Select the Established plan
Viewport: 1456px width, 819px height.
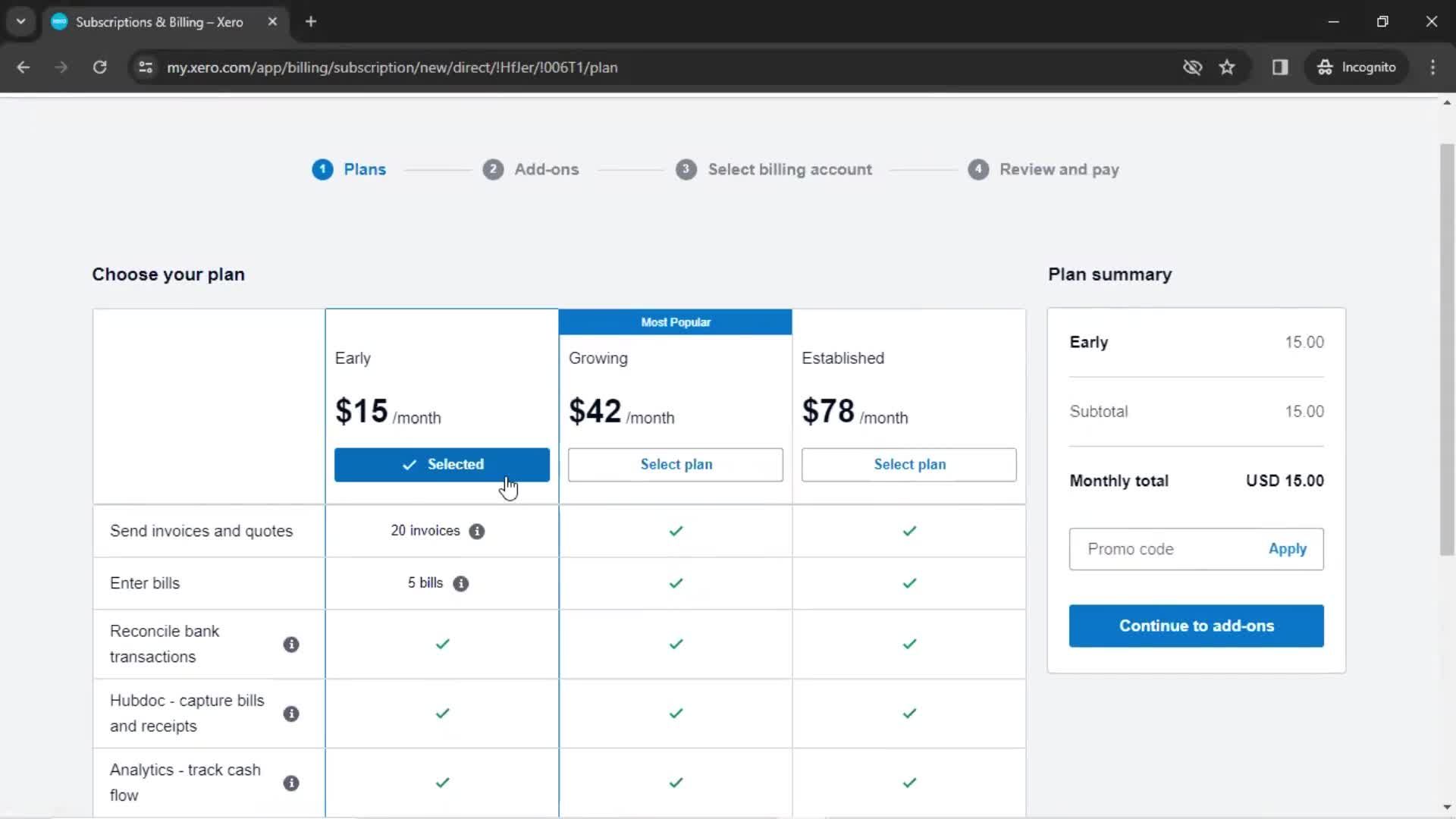909,464
